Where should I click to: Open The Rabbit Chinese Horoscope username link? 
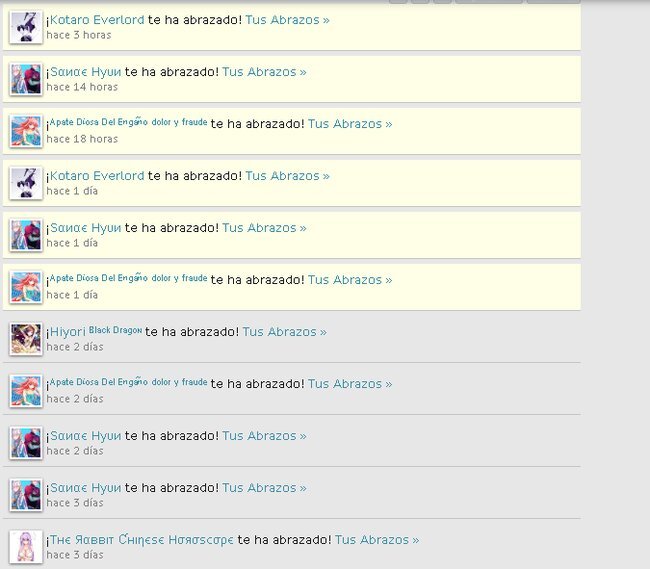[x=142, y=540]
